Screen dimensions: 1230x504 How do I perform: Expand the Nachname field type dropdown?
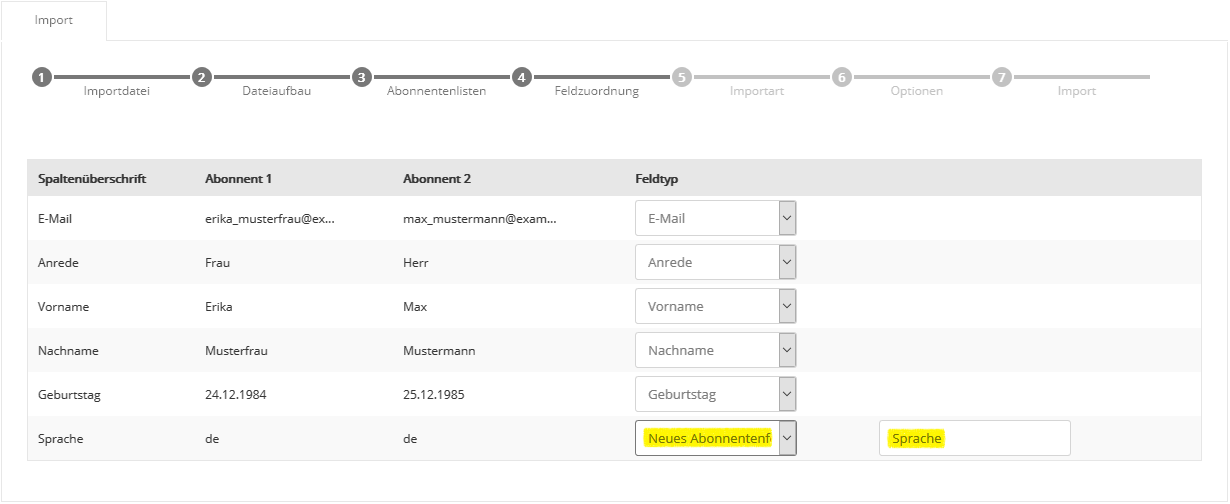pos(715,350)
